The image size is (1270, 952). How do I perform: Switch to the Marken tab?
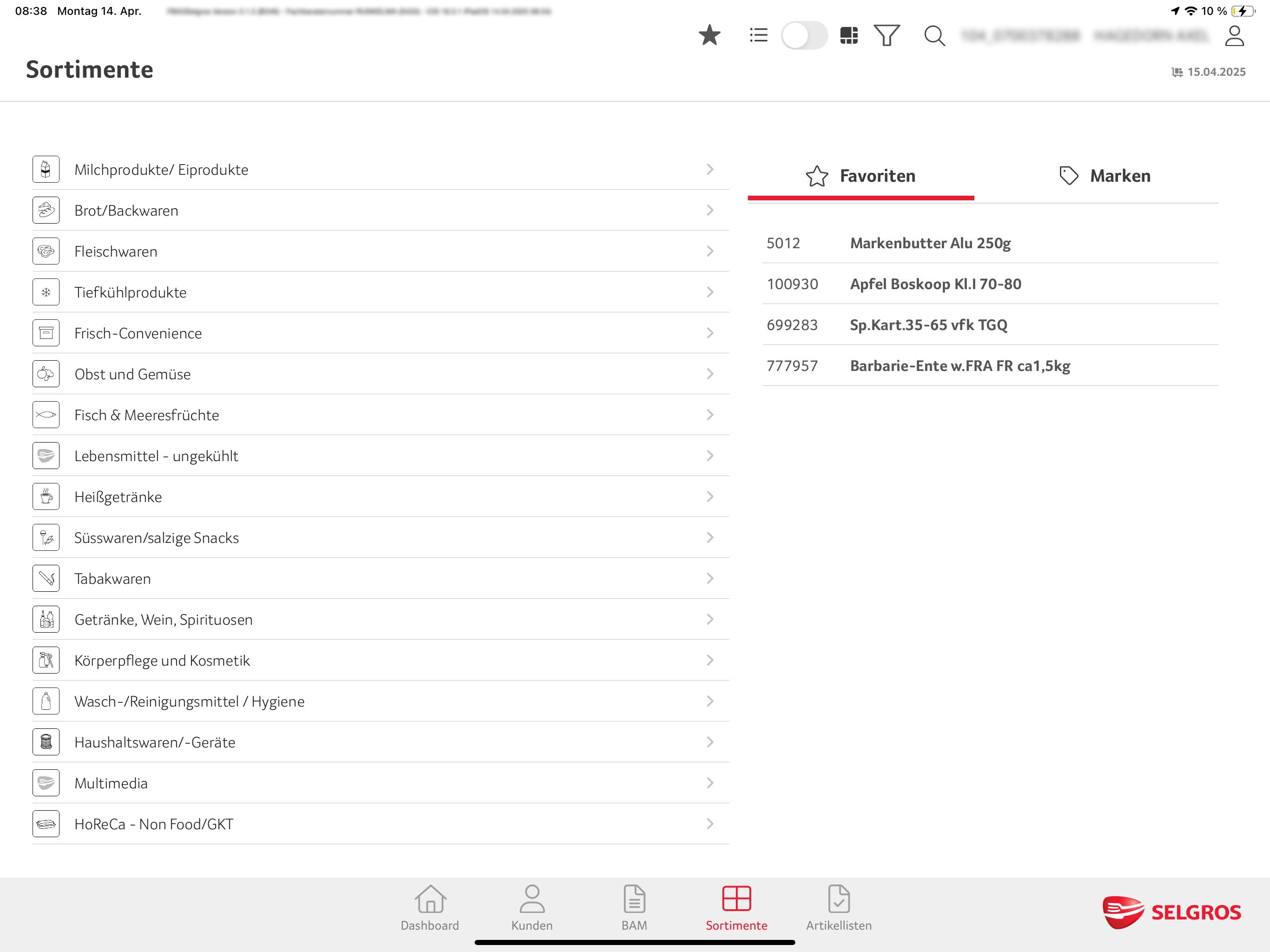1105,176
